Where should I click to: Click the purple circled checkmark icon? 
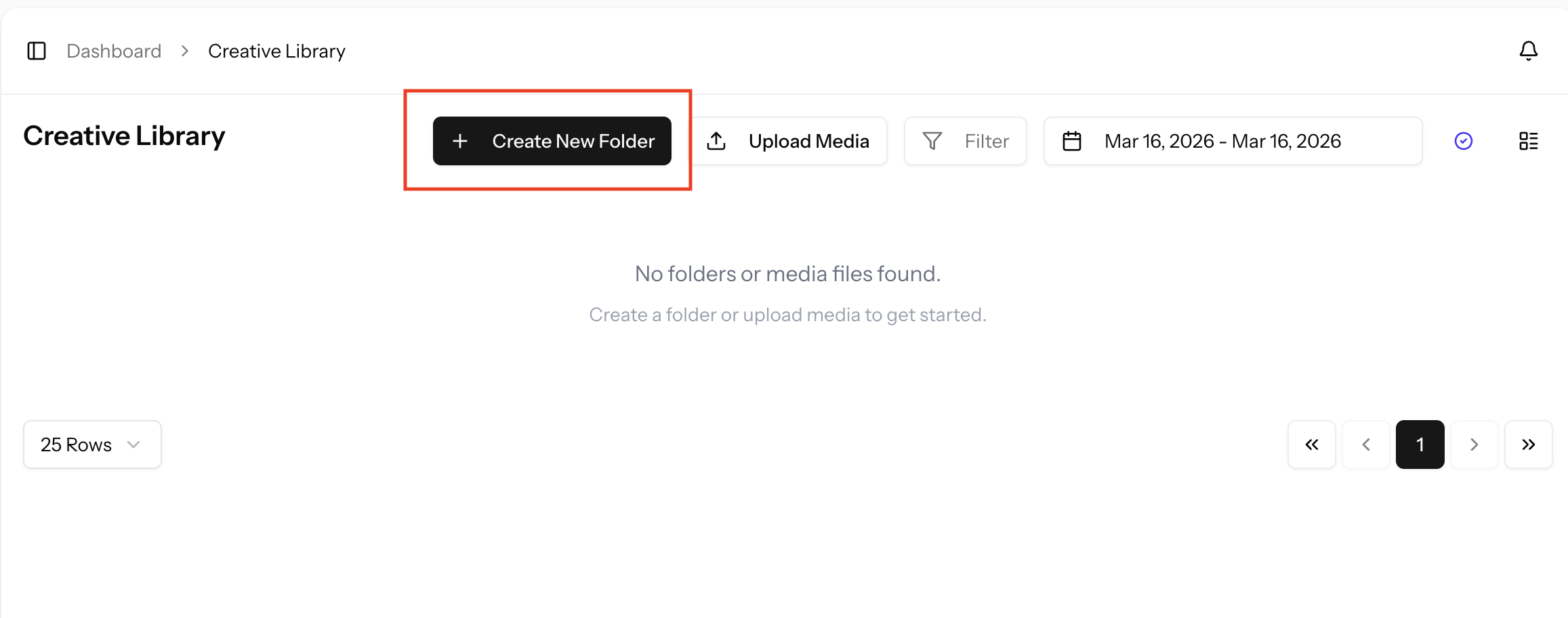point(1464,141)
